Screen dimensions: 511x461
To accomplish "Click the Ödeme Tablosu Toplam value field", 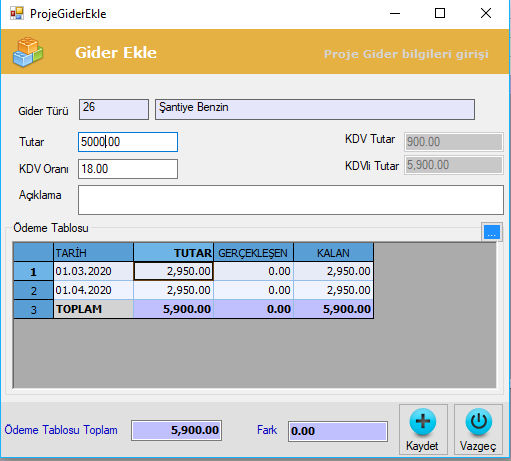I will point(176,430).
